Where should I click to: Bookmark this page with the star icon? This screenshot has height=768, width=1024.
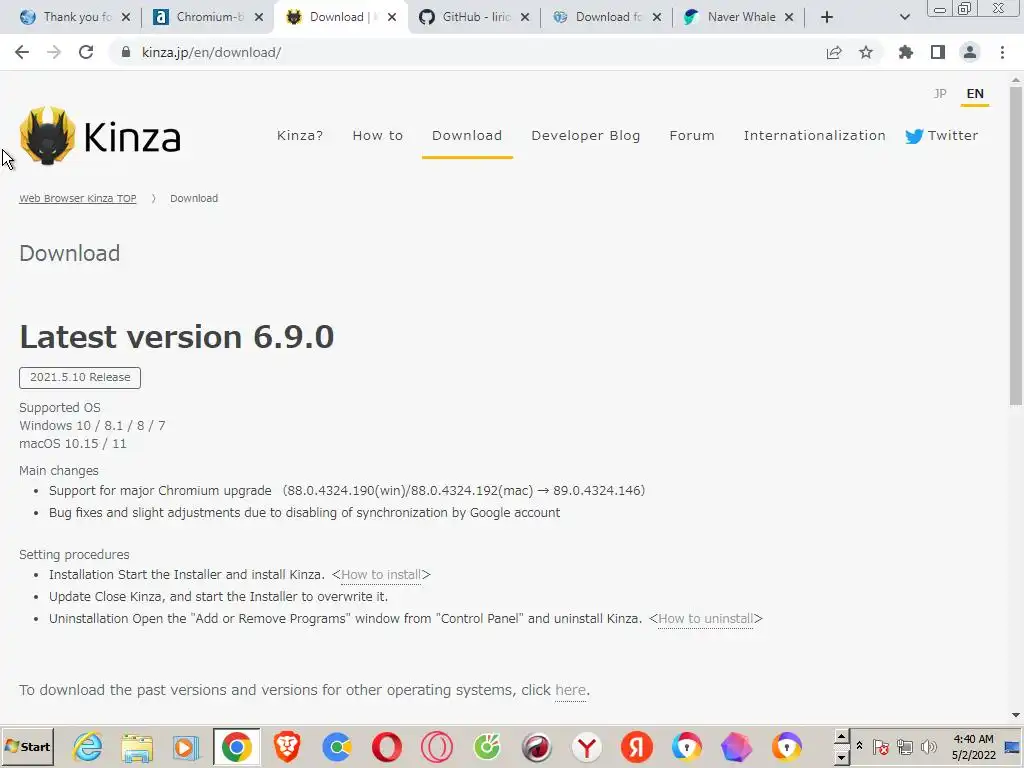coord(866,52)
